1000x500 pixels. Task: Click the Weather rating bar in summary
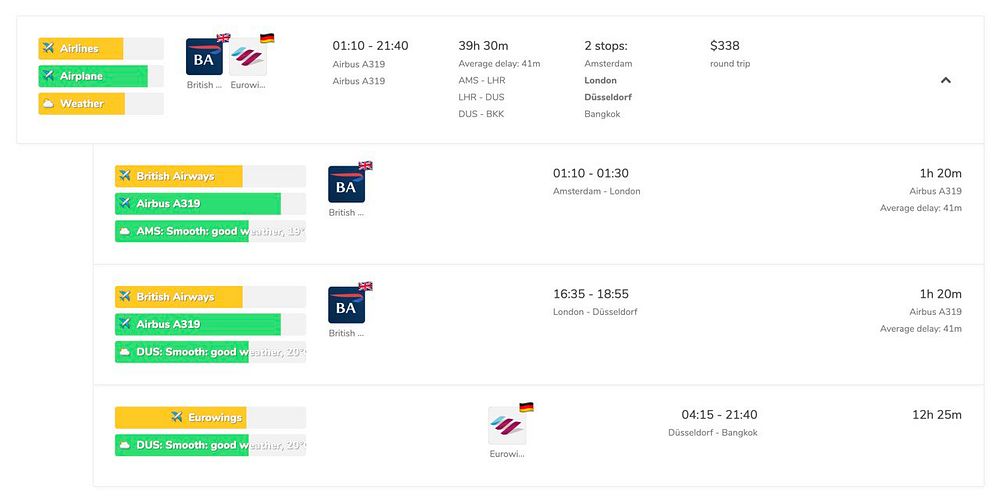click(100, 103)
